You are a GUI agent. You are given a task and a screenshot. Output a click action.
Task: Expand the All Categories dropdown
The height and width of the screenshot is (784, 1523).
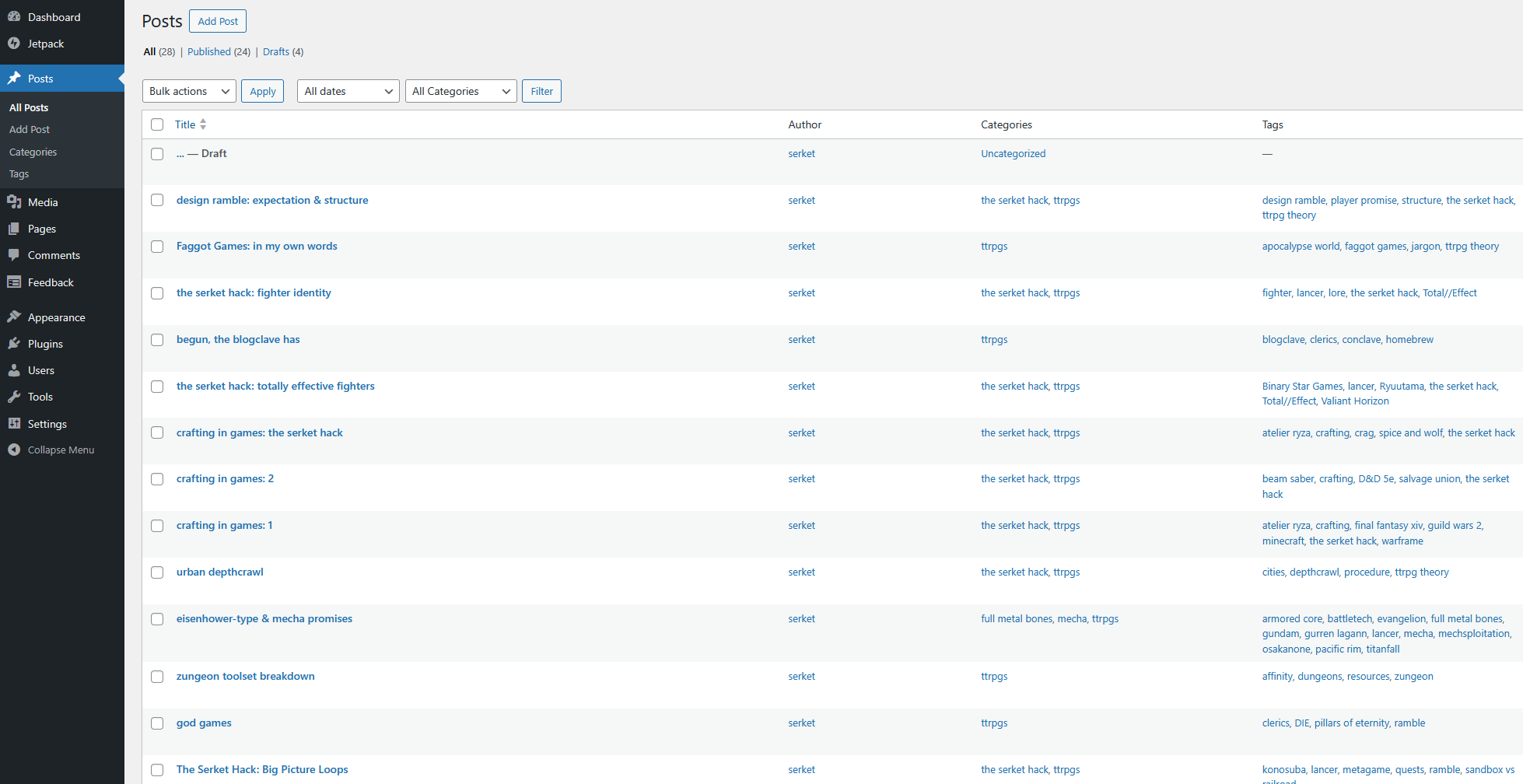point(461,91)
